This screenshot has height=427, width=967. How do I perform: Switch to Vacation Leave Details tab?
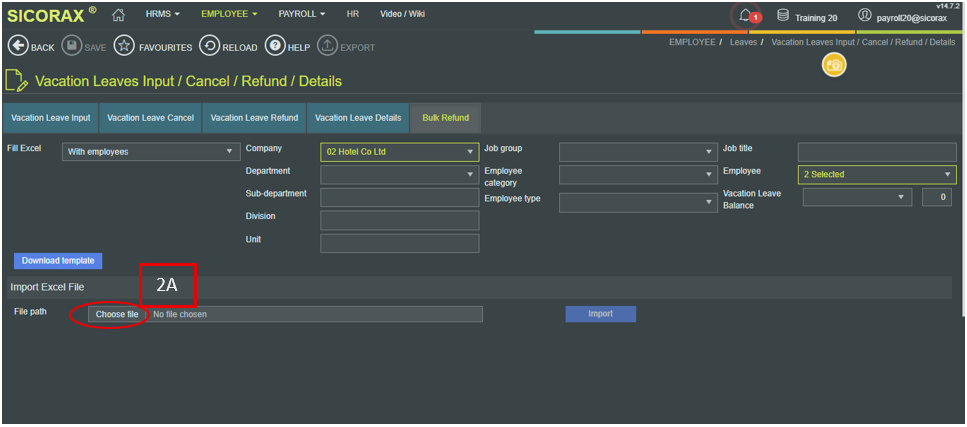pyautogui.click(x=358, y=118)
